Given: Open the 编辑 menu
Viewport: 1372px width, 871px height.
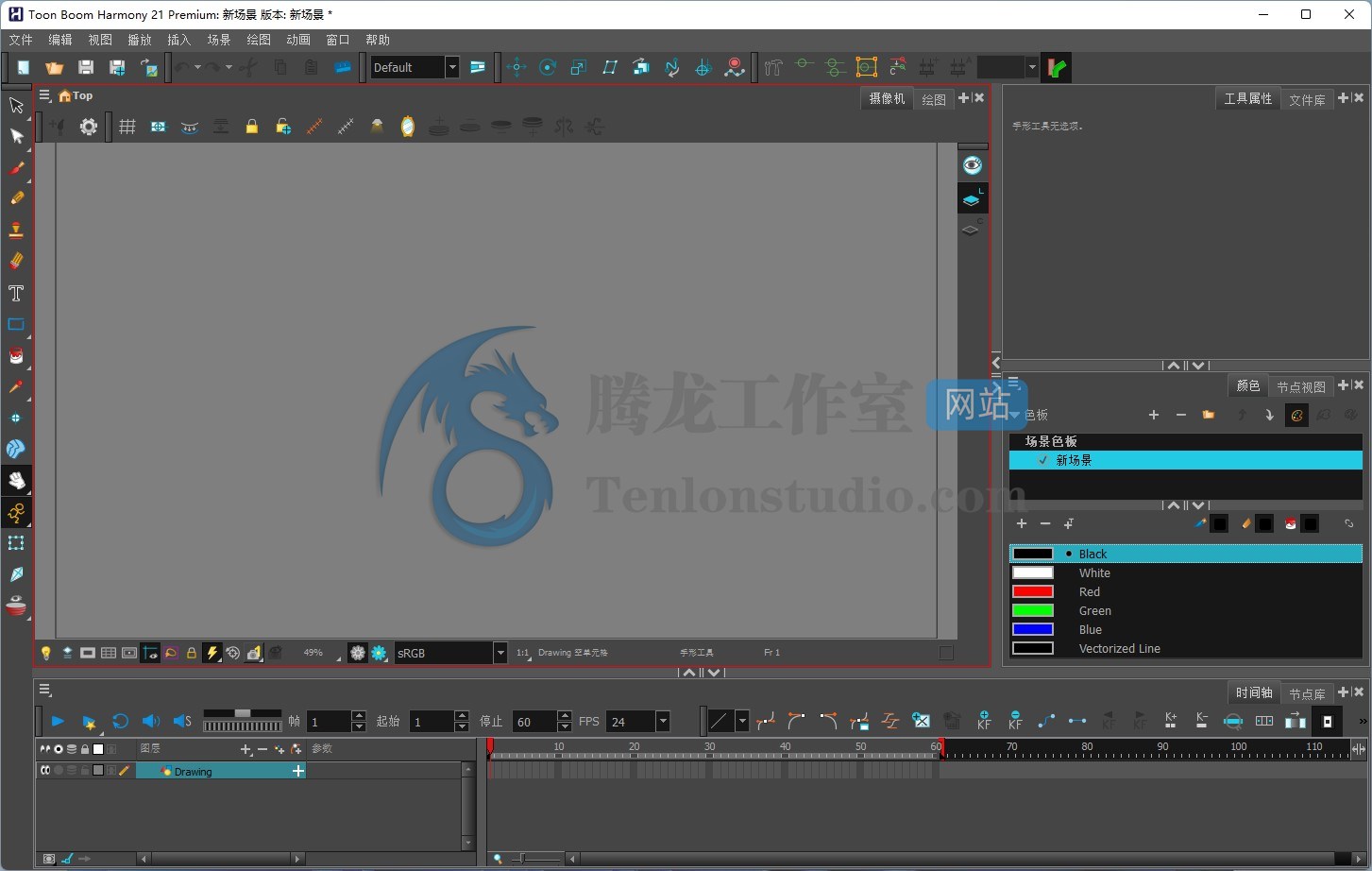Looking at the screenshot, I should pos(60,40).
